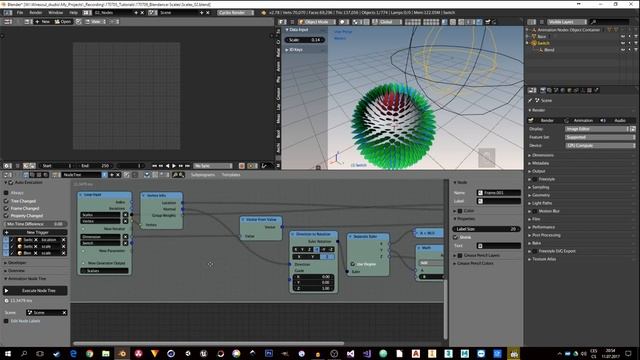The width and height of the screenshot is (640, 360).
Task: Open the Render menu
Action: tap(36, 13)
